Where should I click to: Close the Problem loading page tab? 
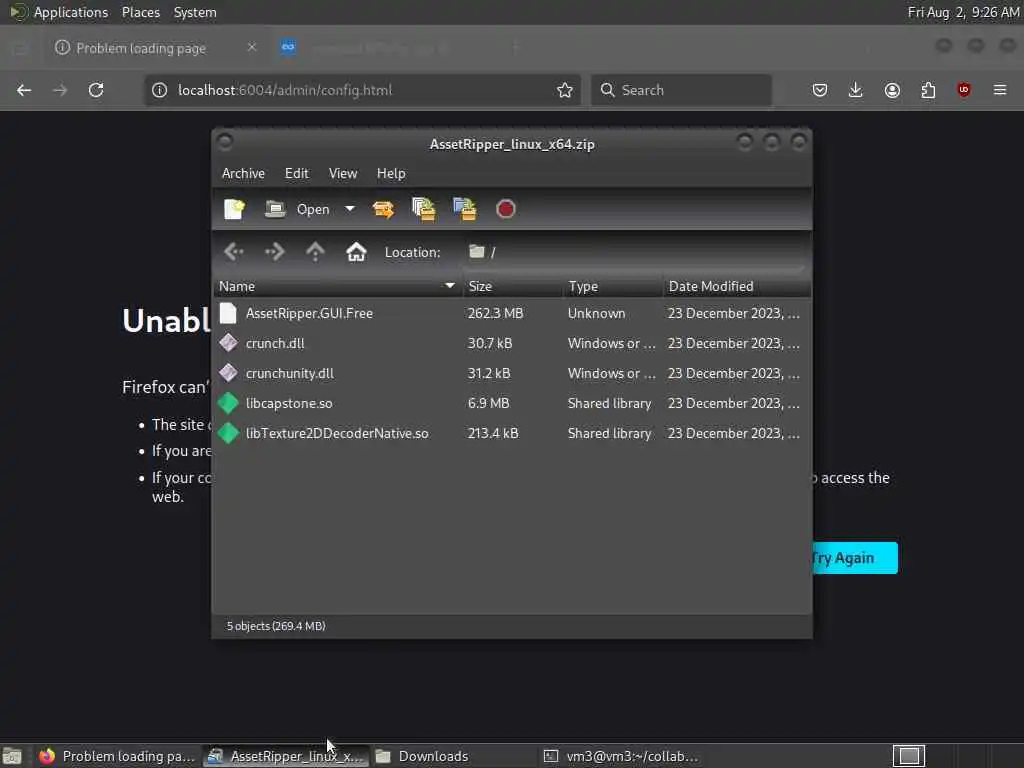point(251,47)
